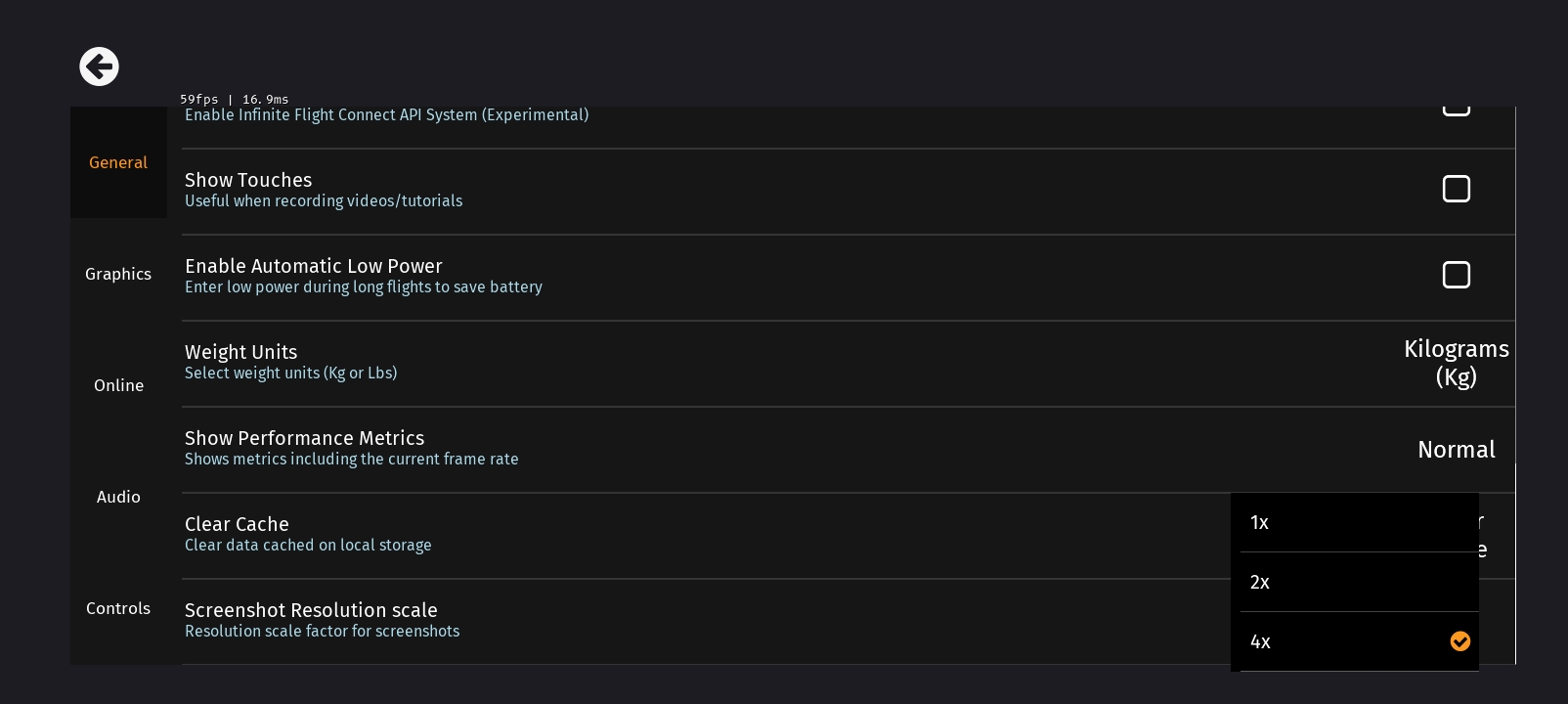Open the Graphics settings tab
Image resolution: width=1568 pixels, height=704 pixels.
tap(118, 274)
